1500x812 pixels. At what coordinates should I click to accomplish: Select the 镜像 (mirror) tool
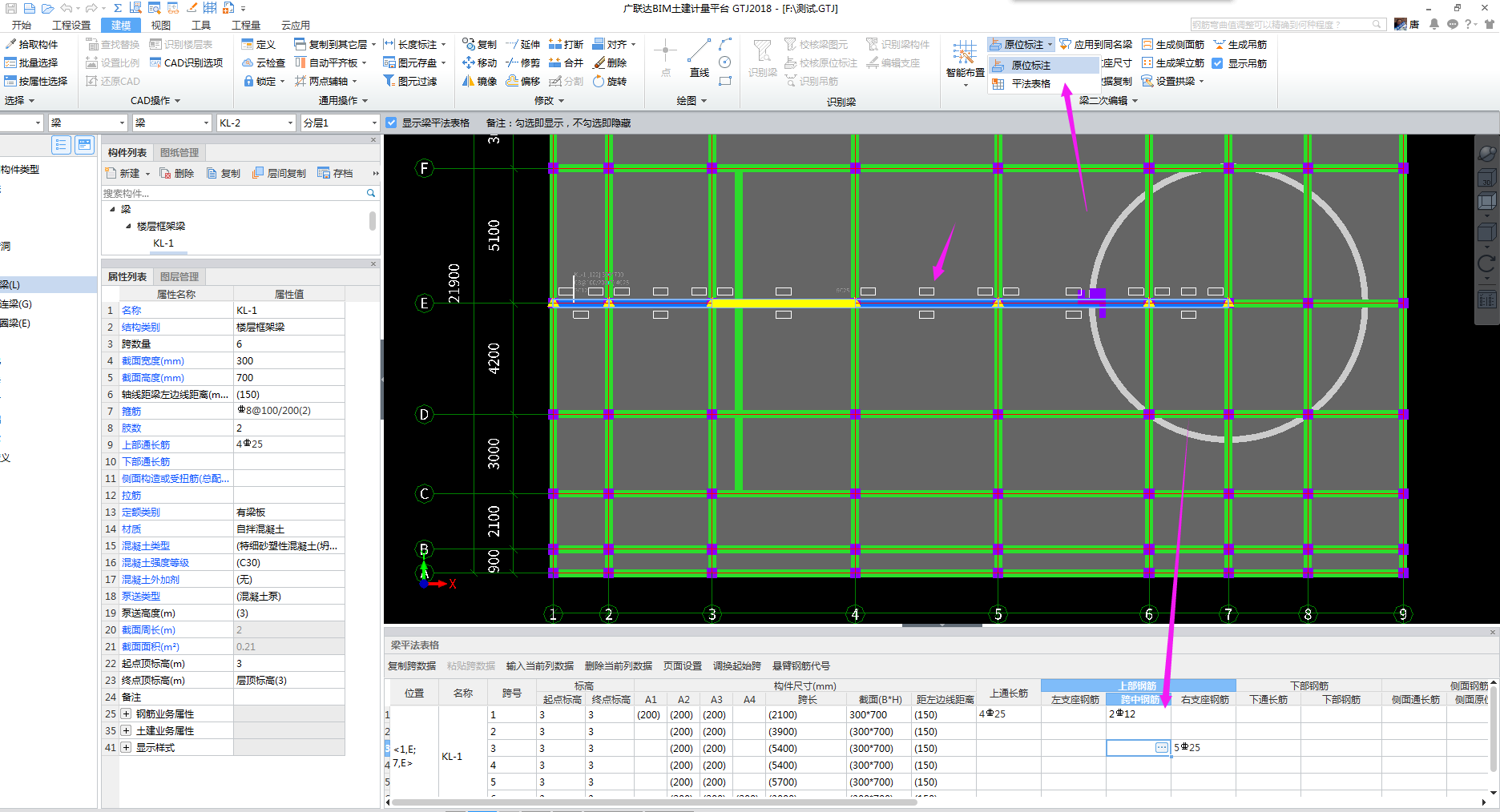point(479,82)
